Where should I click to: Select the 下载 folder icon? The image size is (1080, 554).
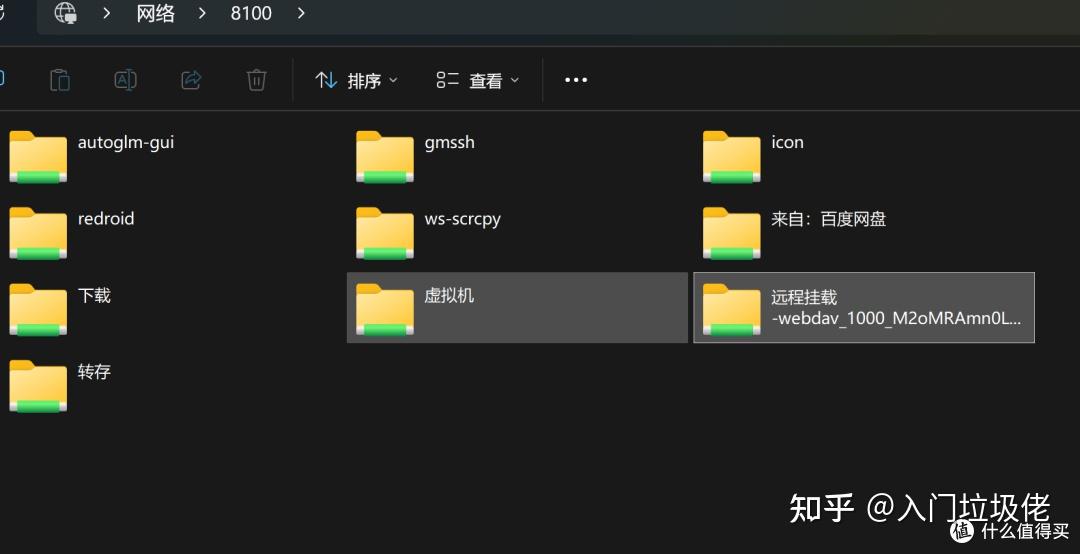(x=38, y=309)
